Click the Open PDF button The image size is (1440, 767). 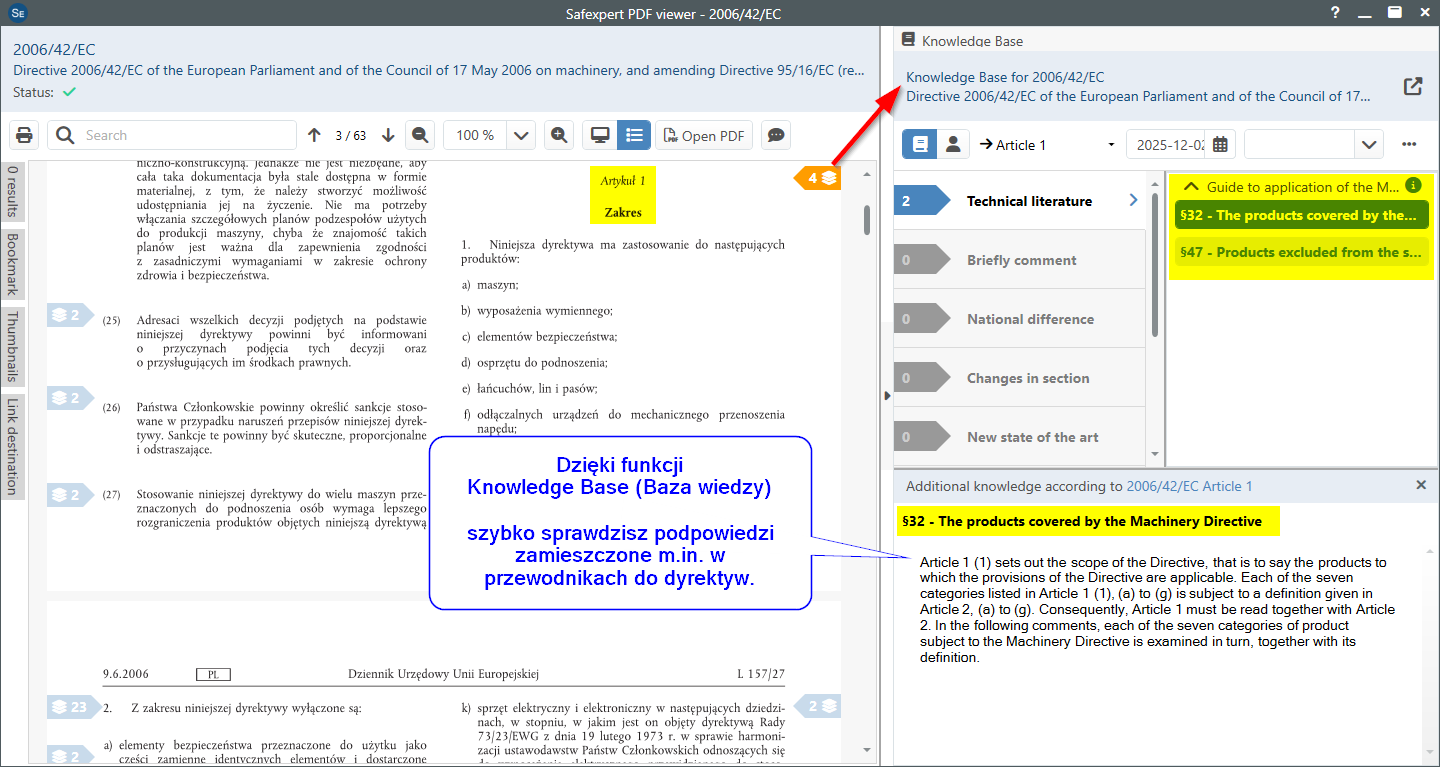[x=703, y=135]
